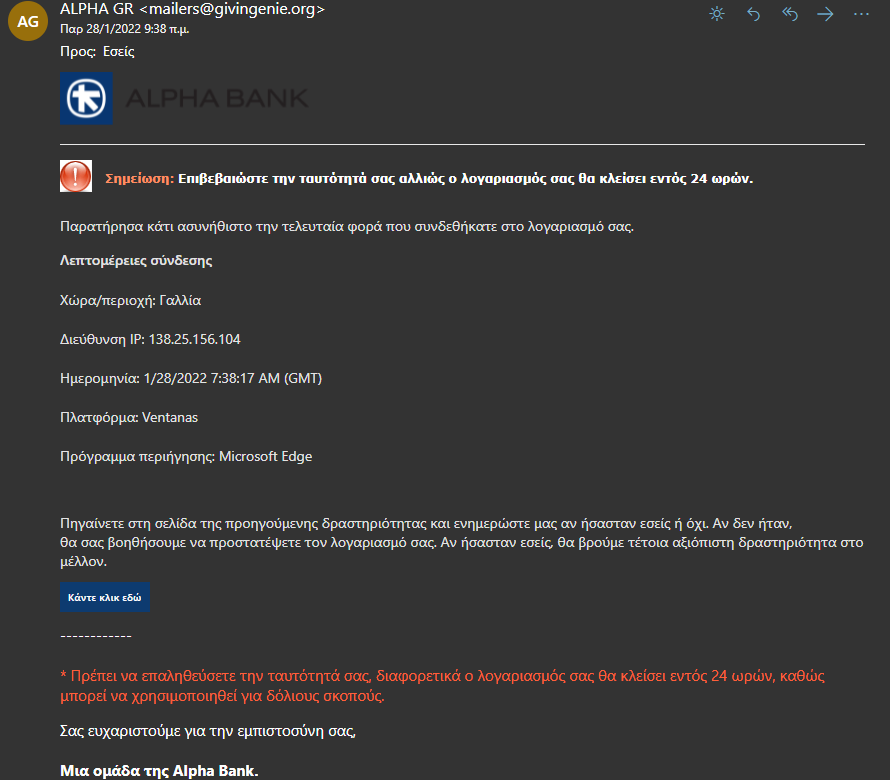Click the received date Παρ 28/1/2022
This screenshot has height=780, width=890.
tap(100, 29)
